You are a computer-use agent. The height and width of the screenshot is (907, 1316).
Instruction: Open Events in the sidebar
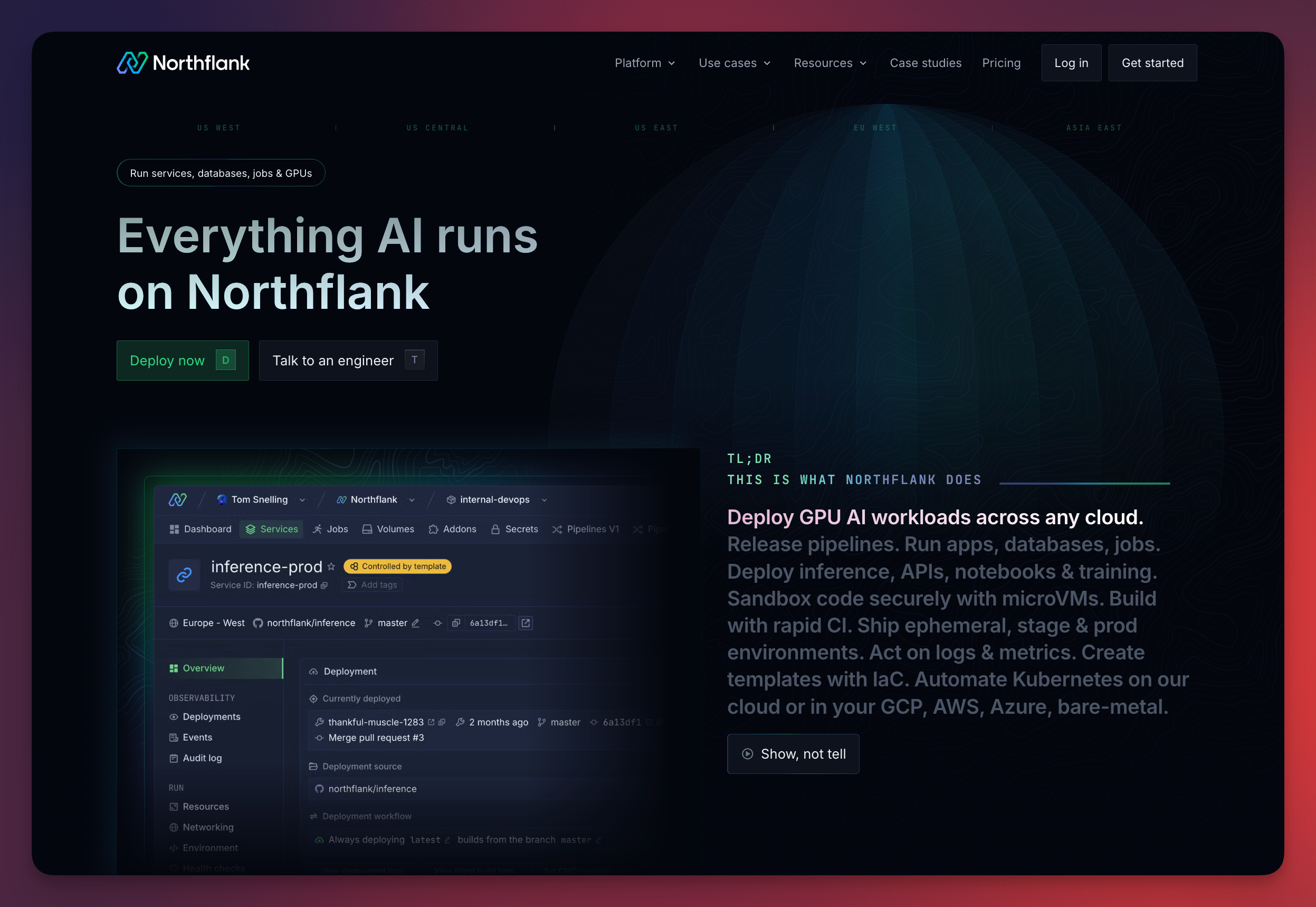pyautogui.click(x=191, y=737)
